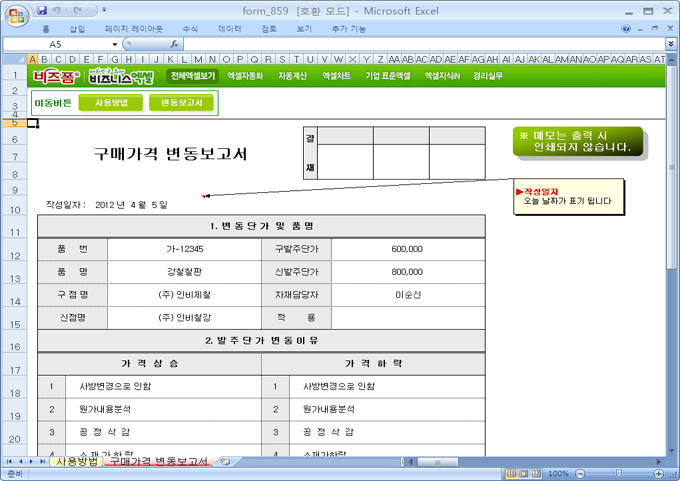This screenshot has width=680, height=481.
Task: Open the 수식 ribbon tab
Action: point(190,29)
